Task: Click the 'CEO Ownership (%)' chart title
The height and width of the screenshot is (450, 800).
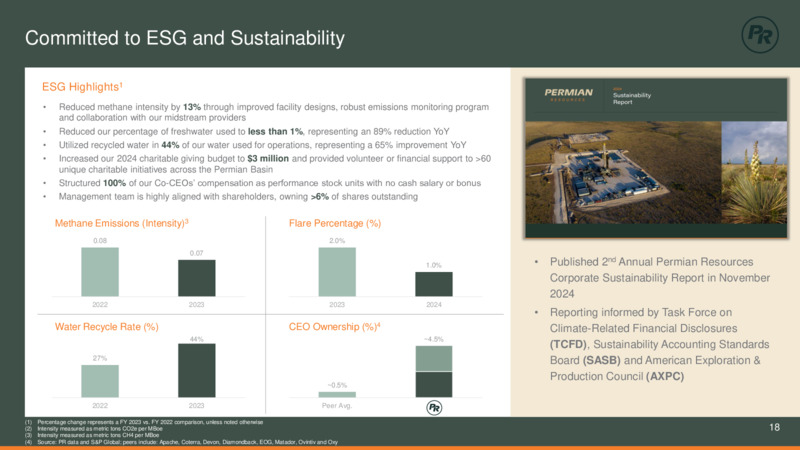Action: click(x=335, y=327)
